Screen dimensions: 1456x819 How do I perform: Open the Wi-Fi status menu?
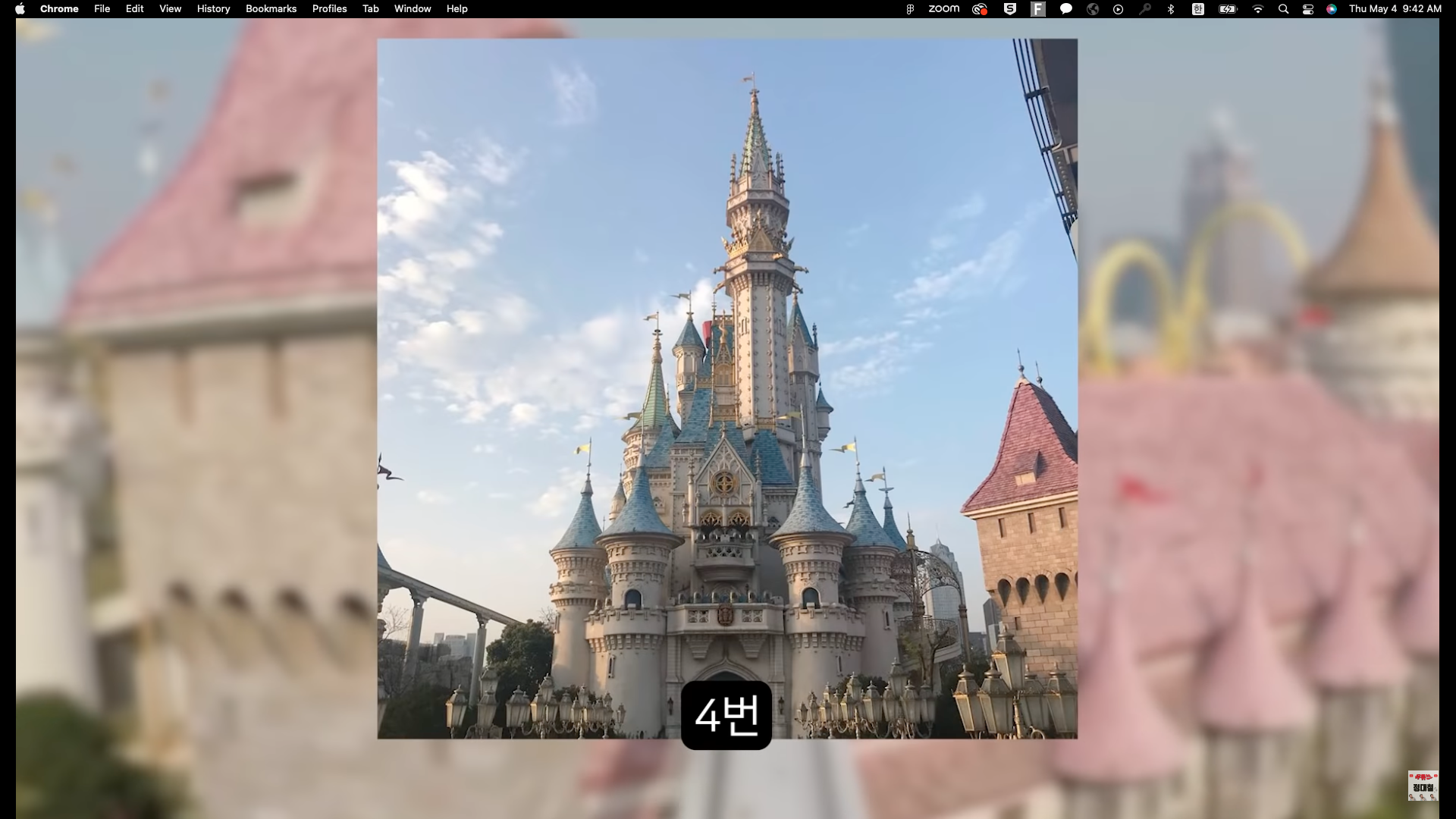(x=1258, y=9)
